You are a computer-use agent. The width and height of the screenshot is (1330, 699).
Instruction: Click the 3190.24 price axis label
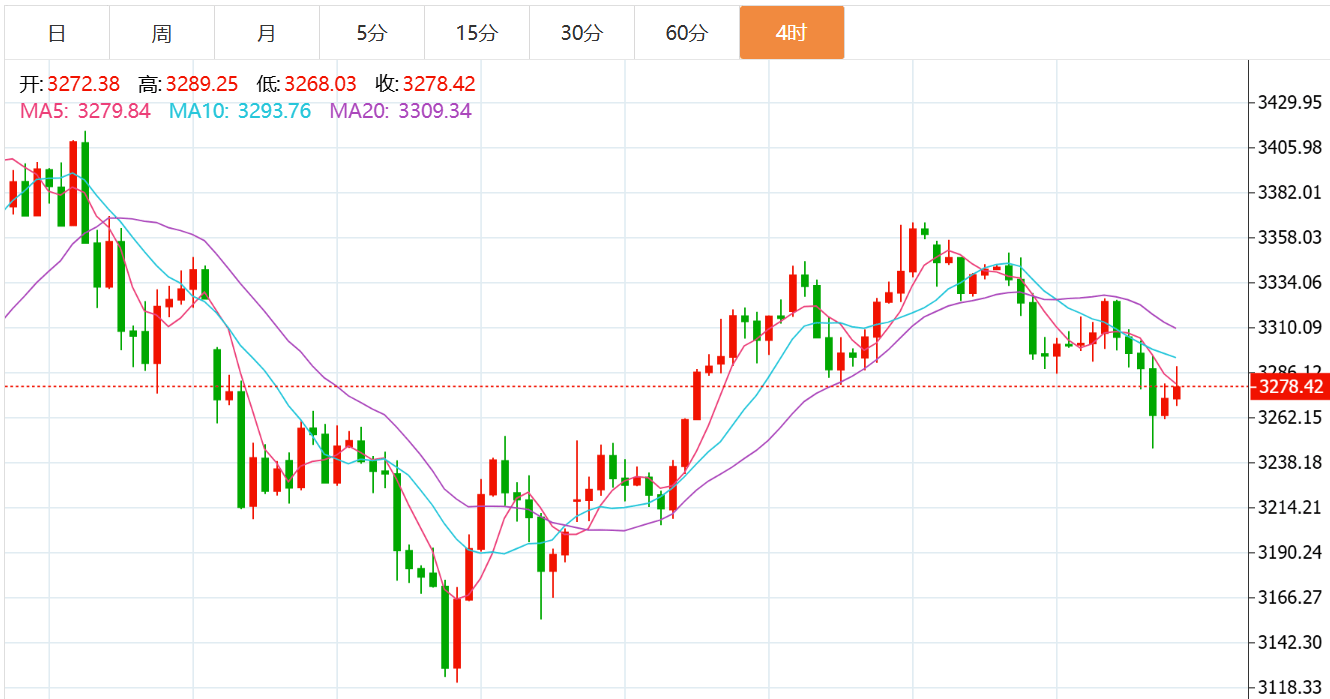click(x=1290, y=552)
